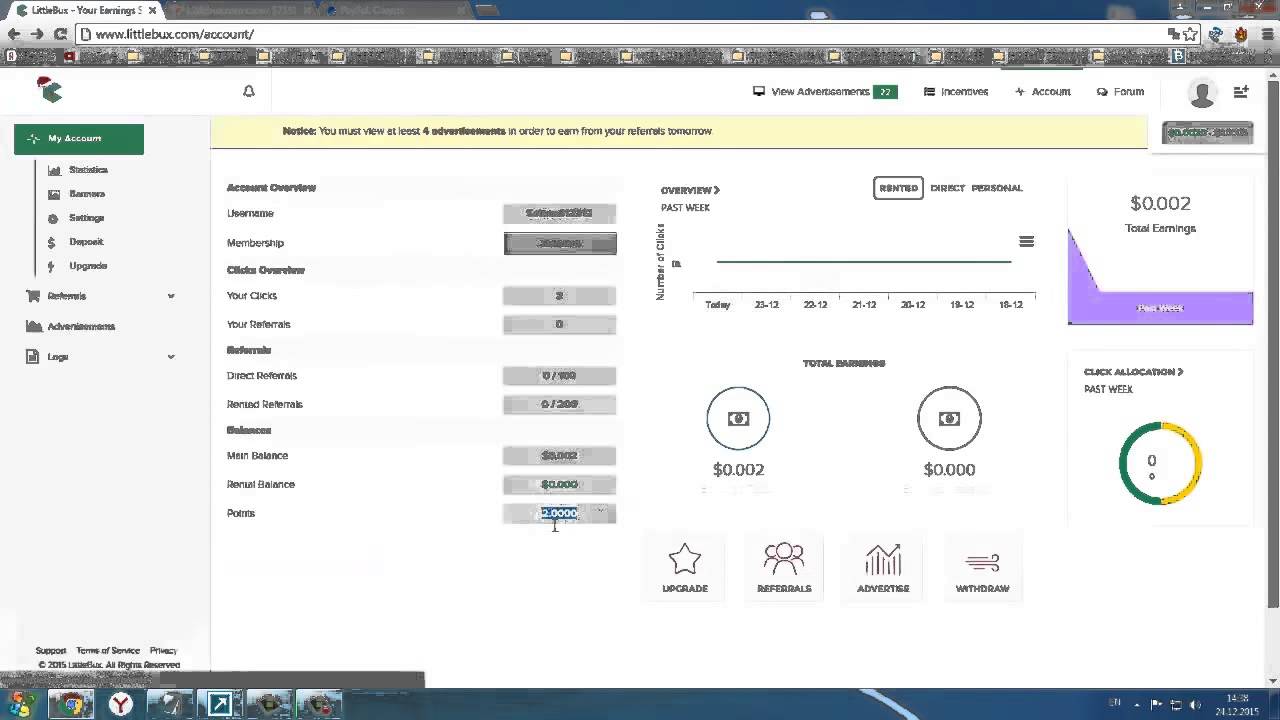
Task: Open the Terms of Service footer link
Action: [x=108, y=651]
